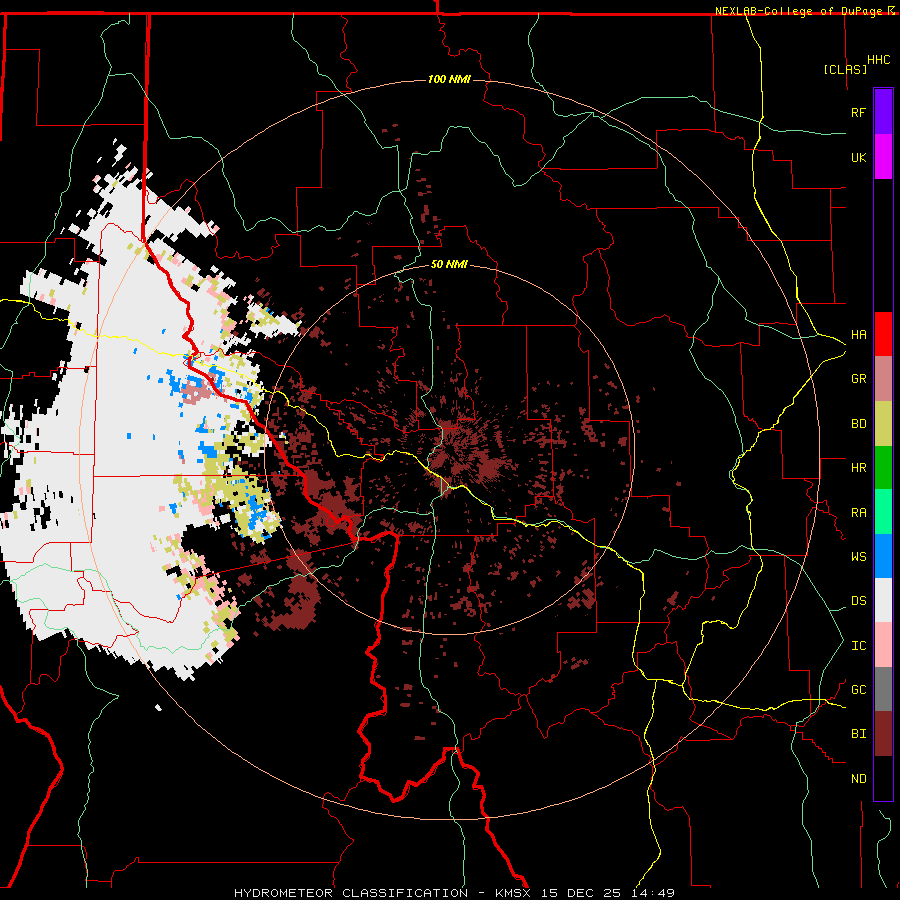Viewport: 900px width, 900px height.
Task: Click the HR green legend swatch
Action: (883, 468)
